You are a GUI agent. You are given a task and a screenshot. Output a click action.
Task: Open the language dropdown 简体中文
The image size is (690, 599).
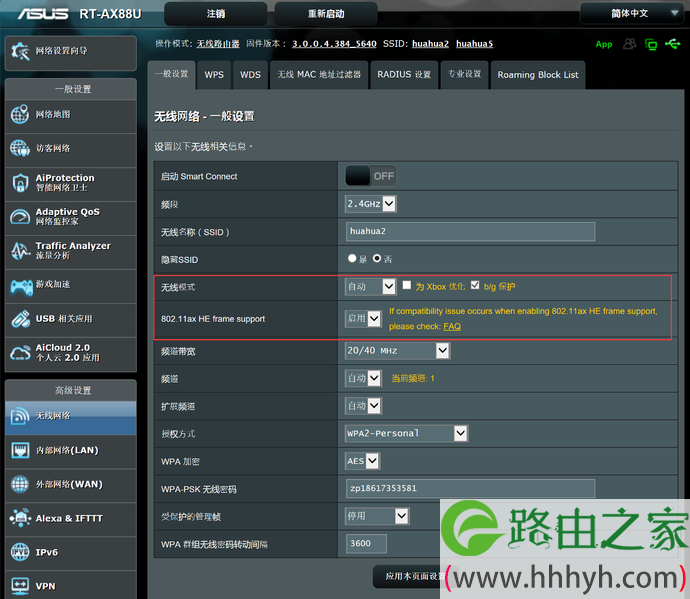(631, 14)
